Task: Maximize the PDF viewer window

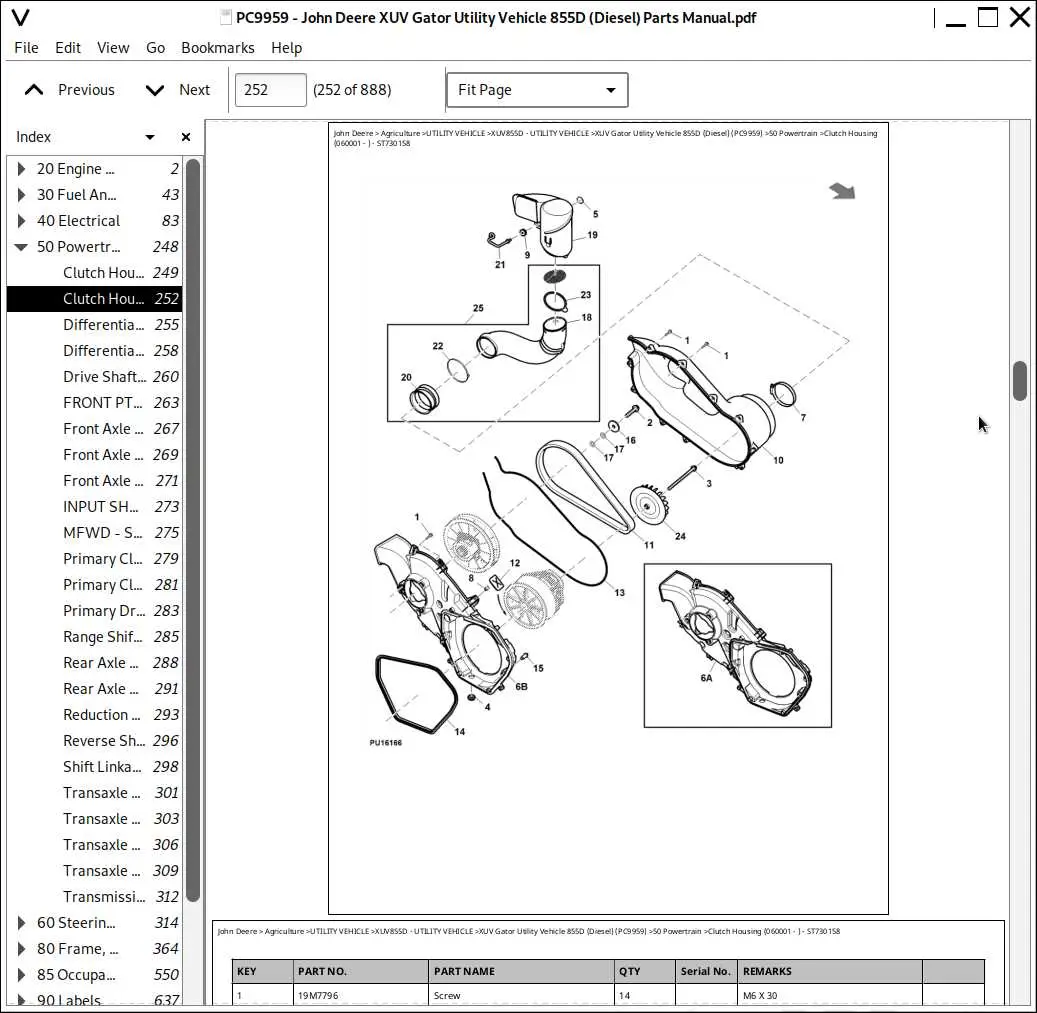Action: [987, 17]
